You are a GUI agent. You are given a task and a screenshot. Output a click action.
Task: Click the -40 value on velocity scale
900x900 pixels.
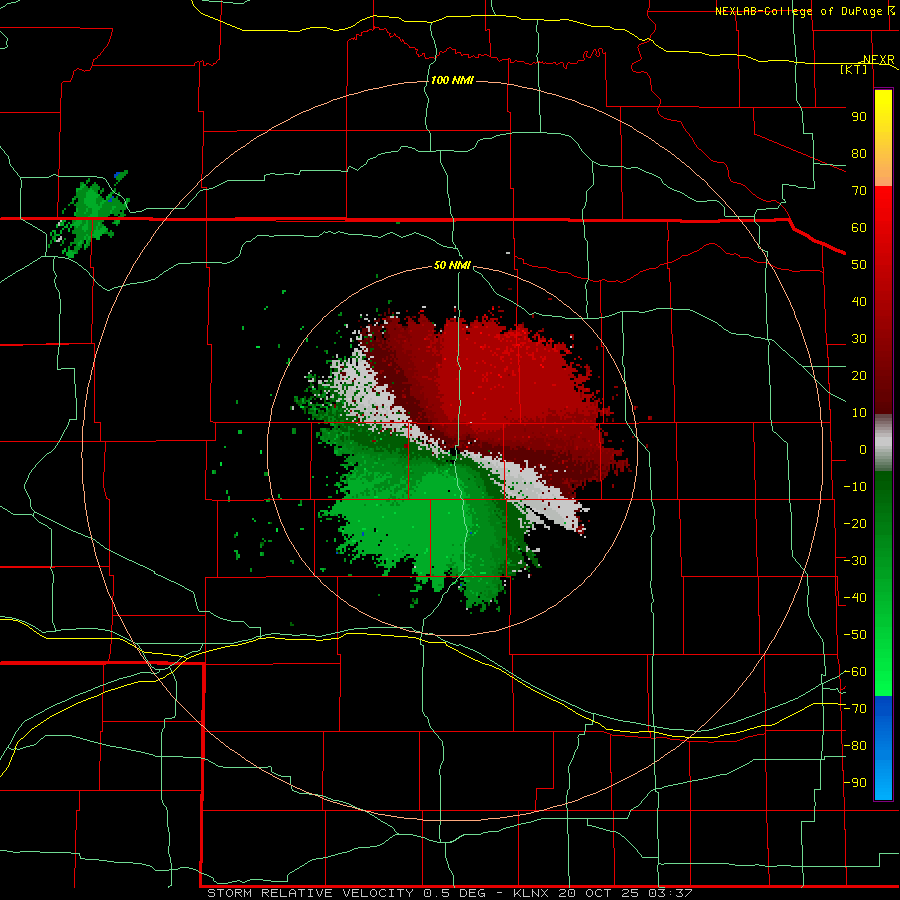pos(855,598)
